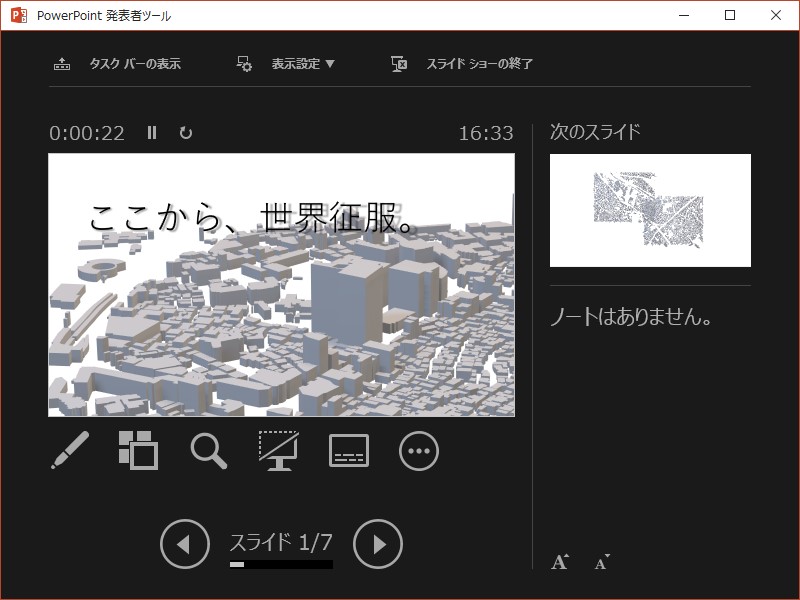Black out the slide show screen
The height and width of the screenshot is (600, 800).
[279, 450]
